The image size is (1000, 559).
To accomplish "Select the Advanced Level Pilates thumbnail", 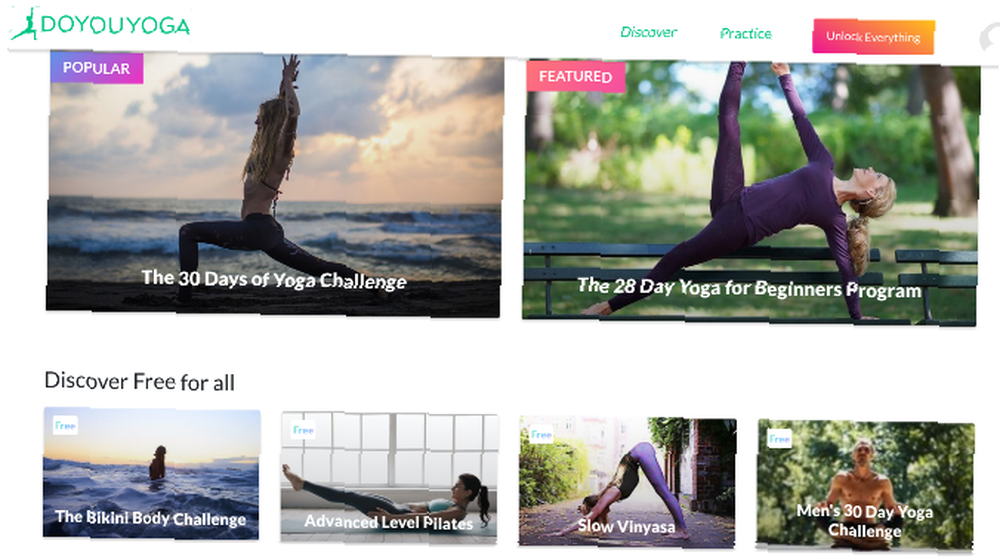I will point(389,478).
